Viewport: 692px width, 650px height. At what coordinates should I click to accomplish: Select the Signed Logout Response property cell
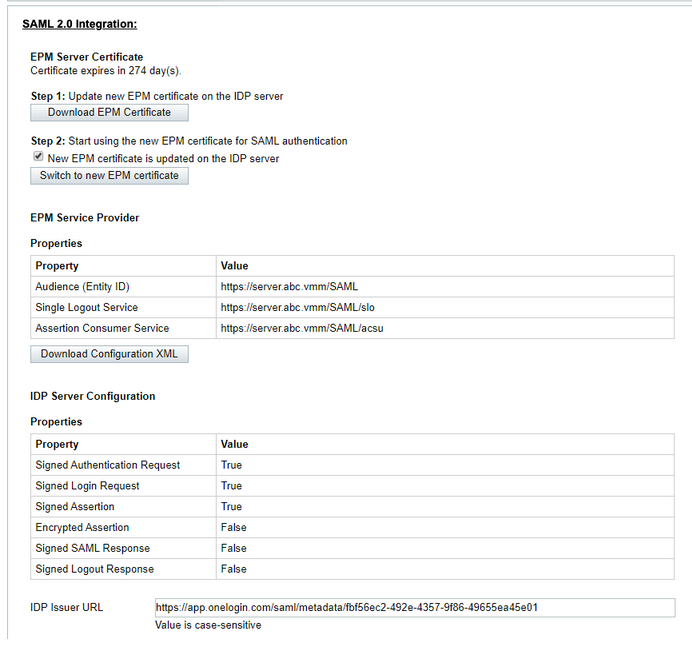[x=95, y=570]
